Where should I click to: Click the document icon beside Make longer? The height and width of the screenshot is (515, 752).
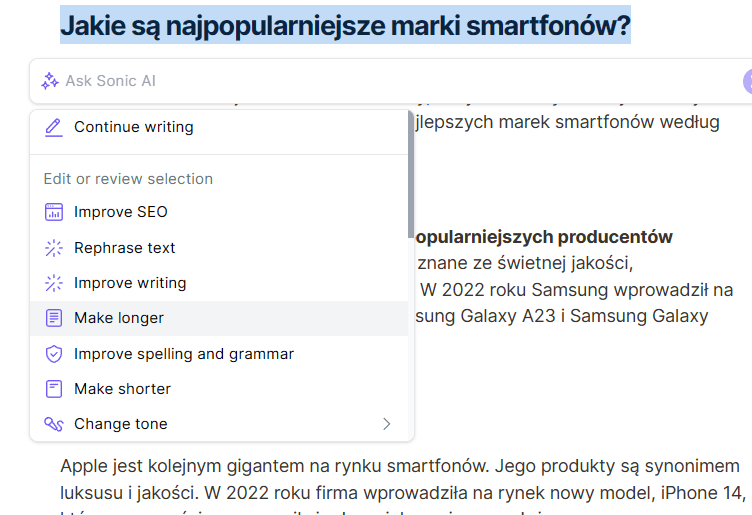(54, 318)
